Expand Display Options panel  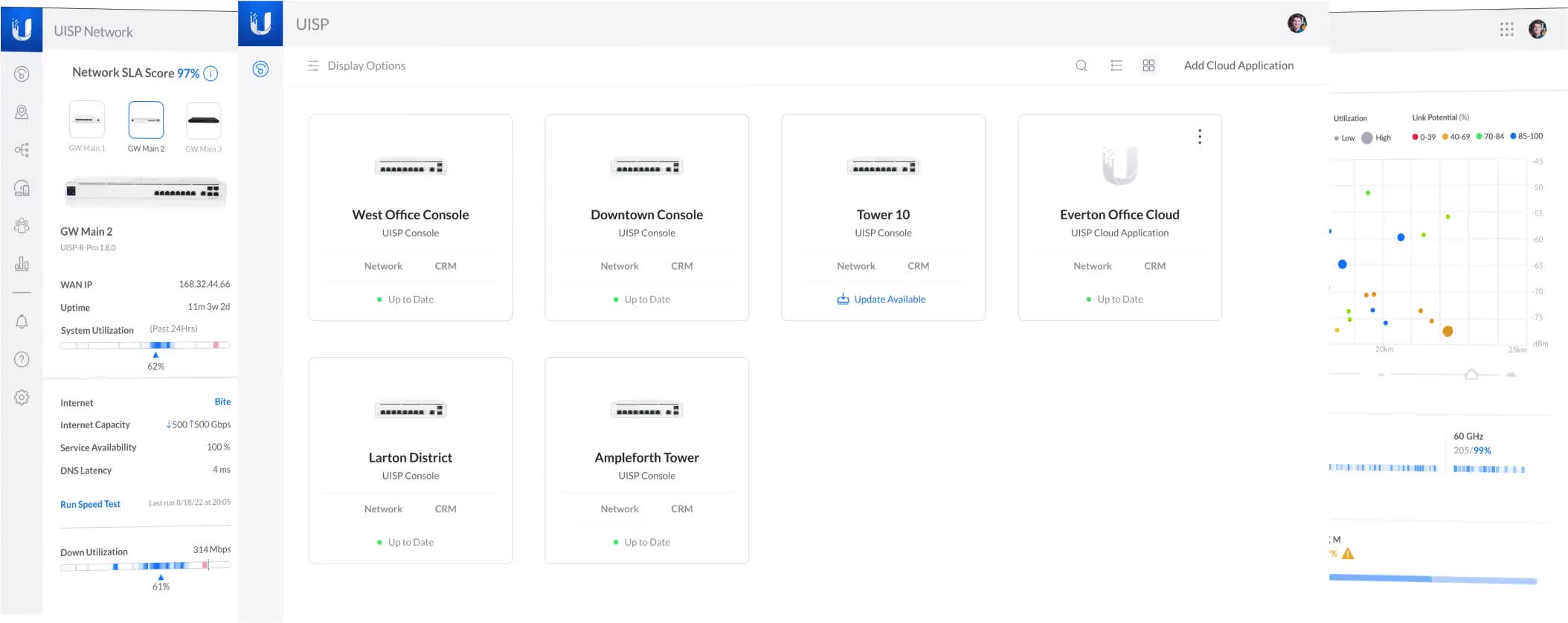(x=356, y=65)
